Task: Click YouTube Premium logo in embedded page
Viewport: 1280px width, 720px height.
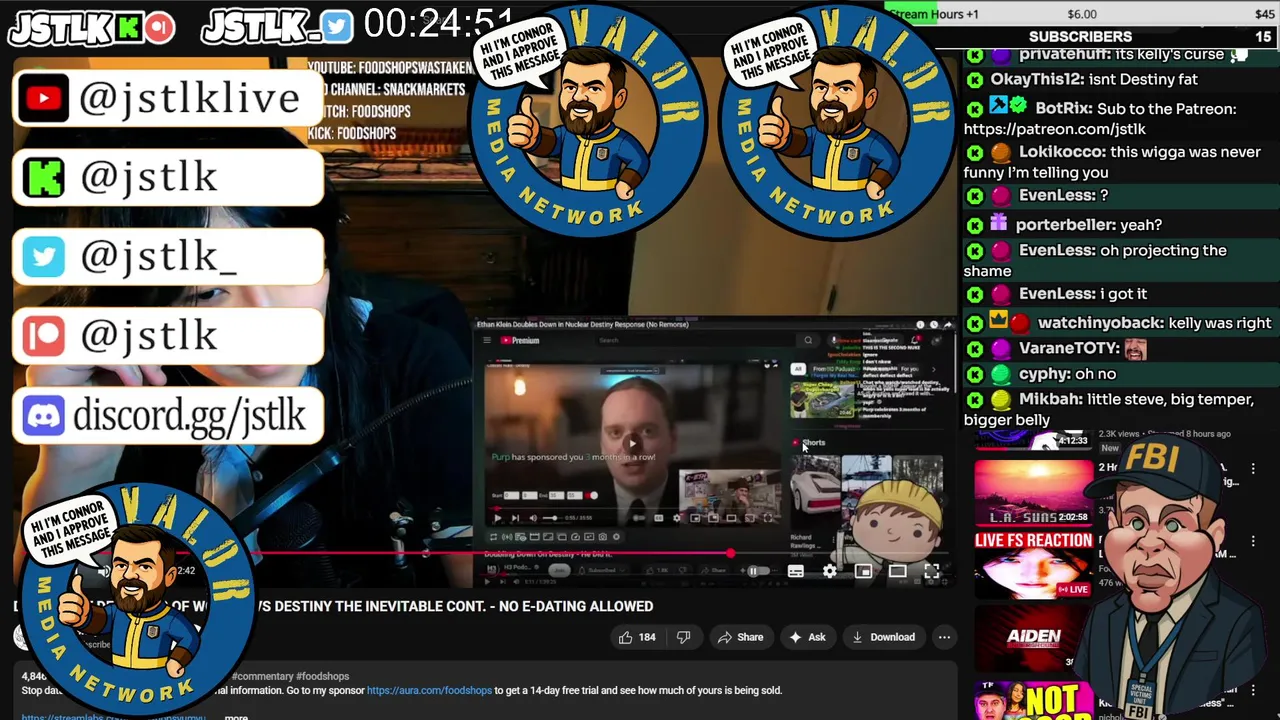Action: point(520,340)
